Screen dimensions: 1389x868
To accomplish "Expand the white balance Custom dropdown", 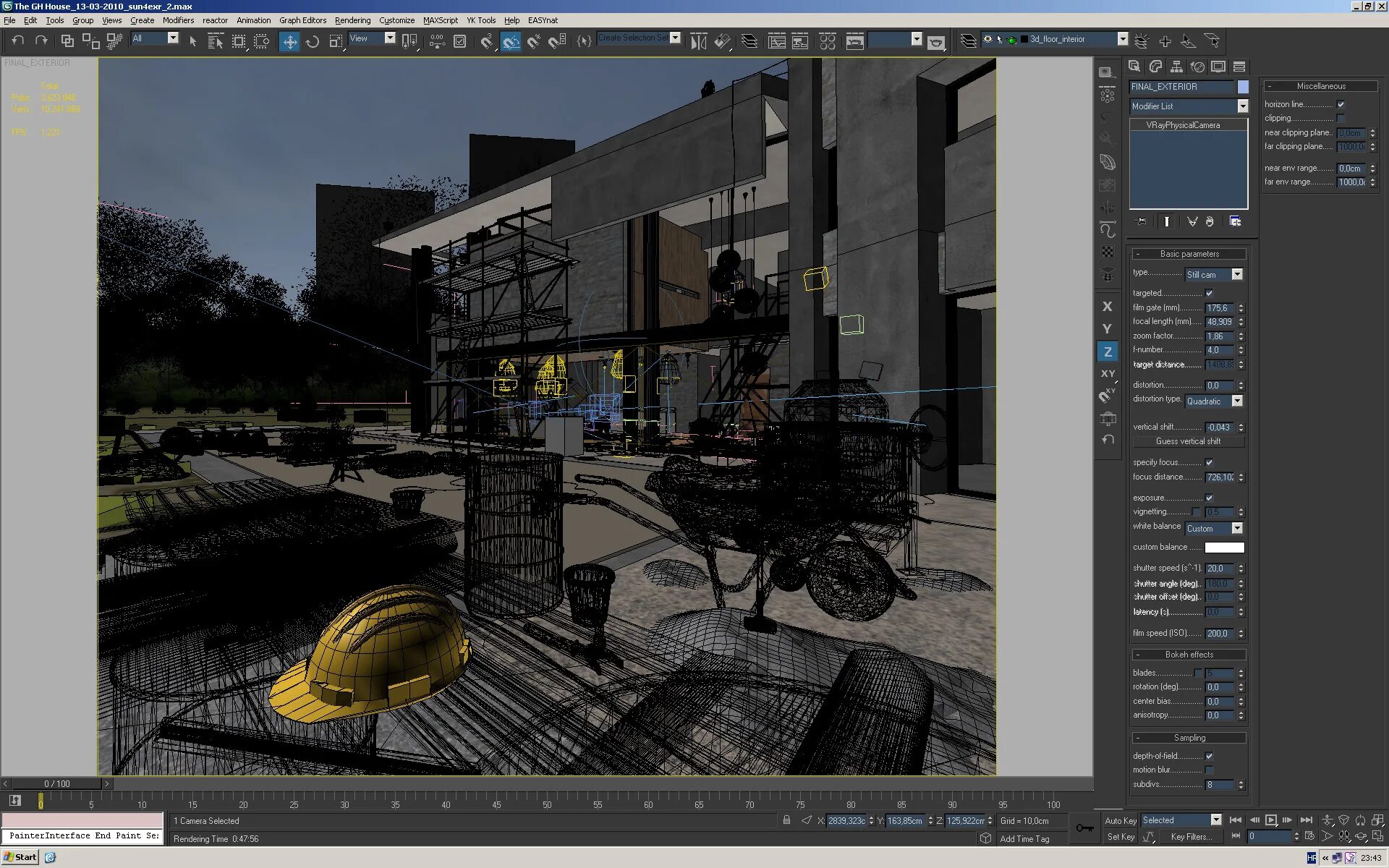I will click(1236, 529).
